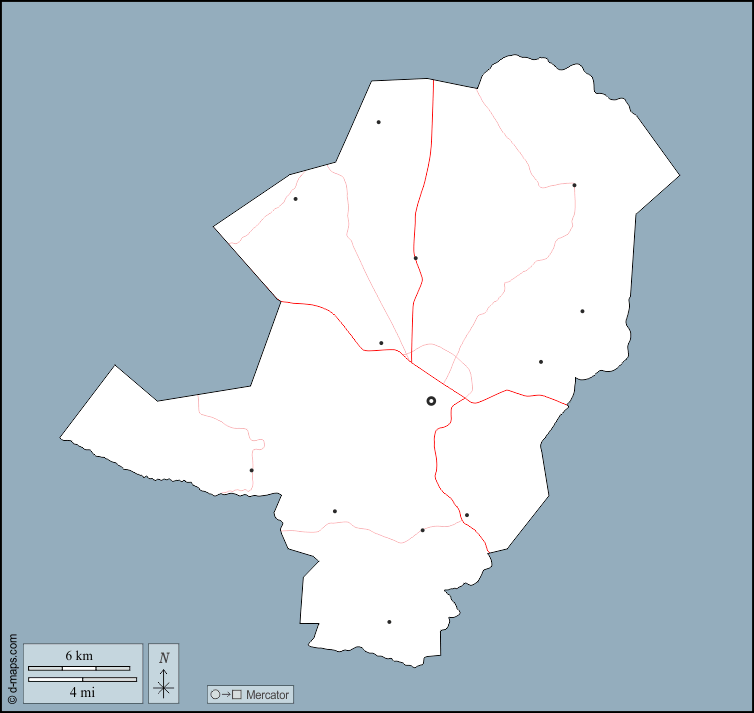Click the circle symbol in the Mercator legend
The height and width of the screenshot is (713, 754).
point(215,694)
